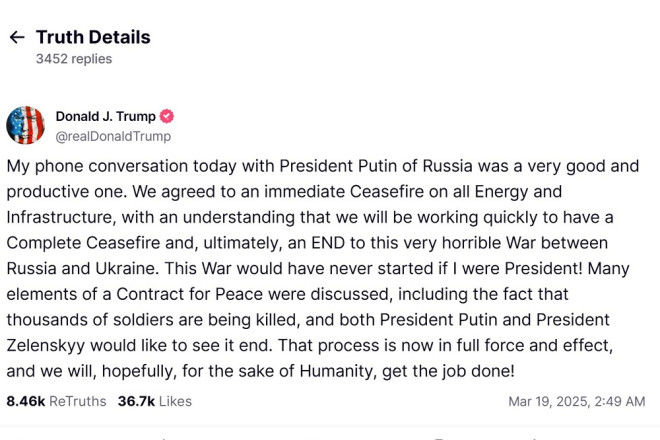Open the Donald J. Trump display name
Viewport: 660px width, 440px height.
tap(105, 117)
